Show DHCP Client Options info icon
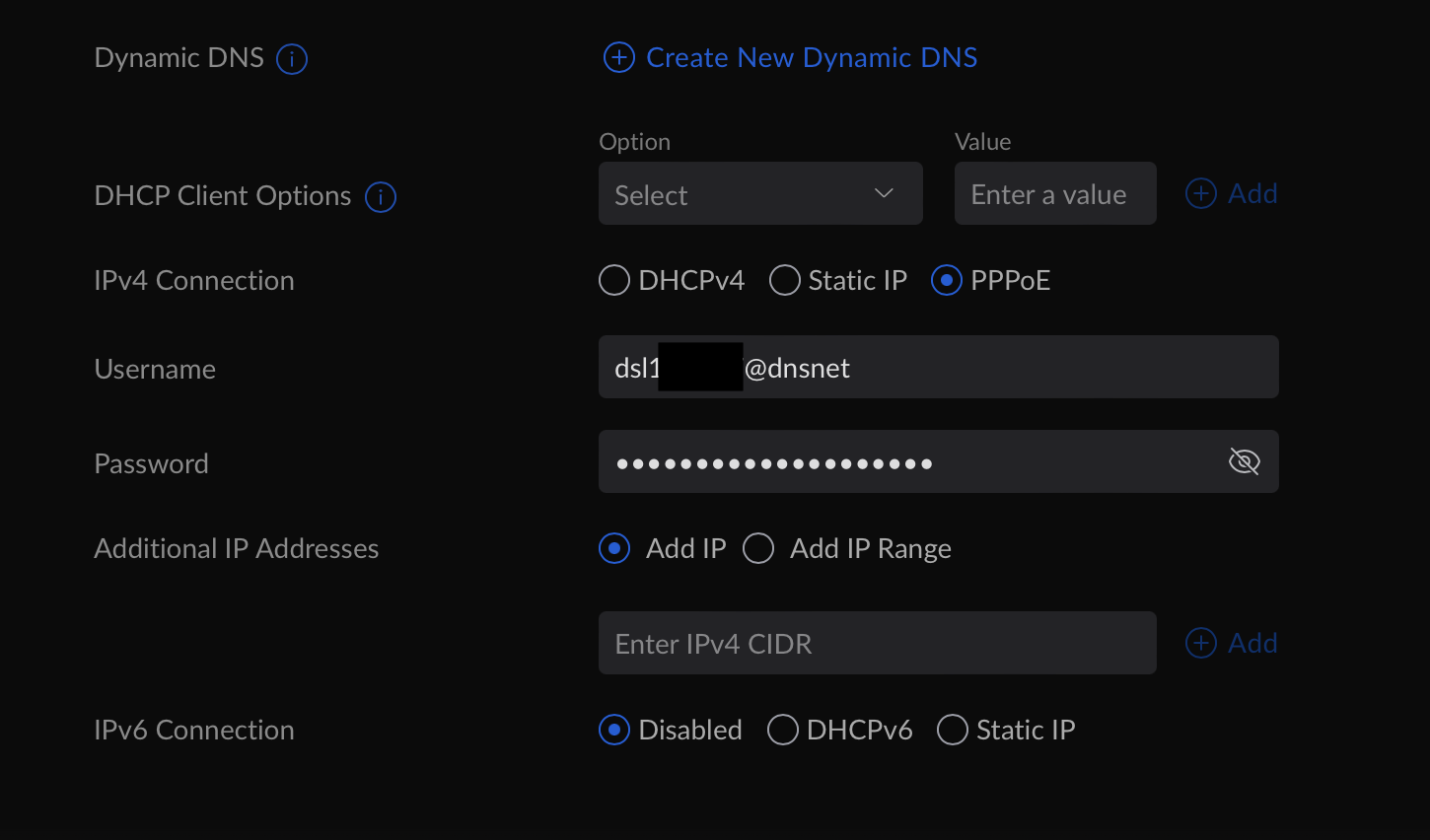1430x840 pixels. click(x=381, y=197)
